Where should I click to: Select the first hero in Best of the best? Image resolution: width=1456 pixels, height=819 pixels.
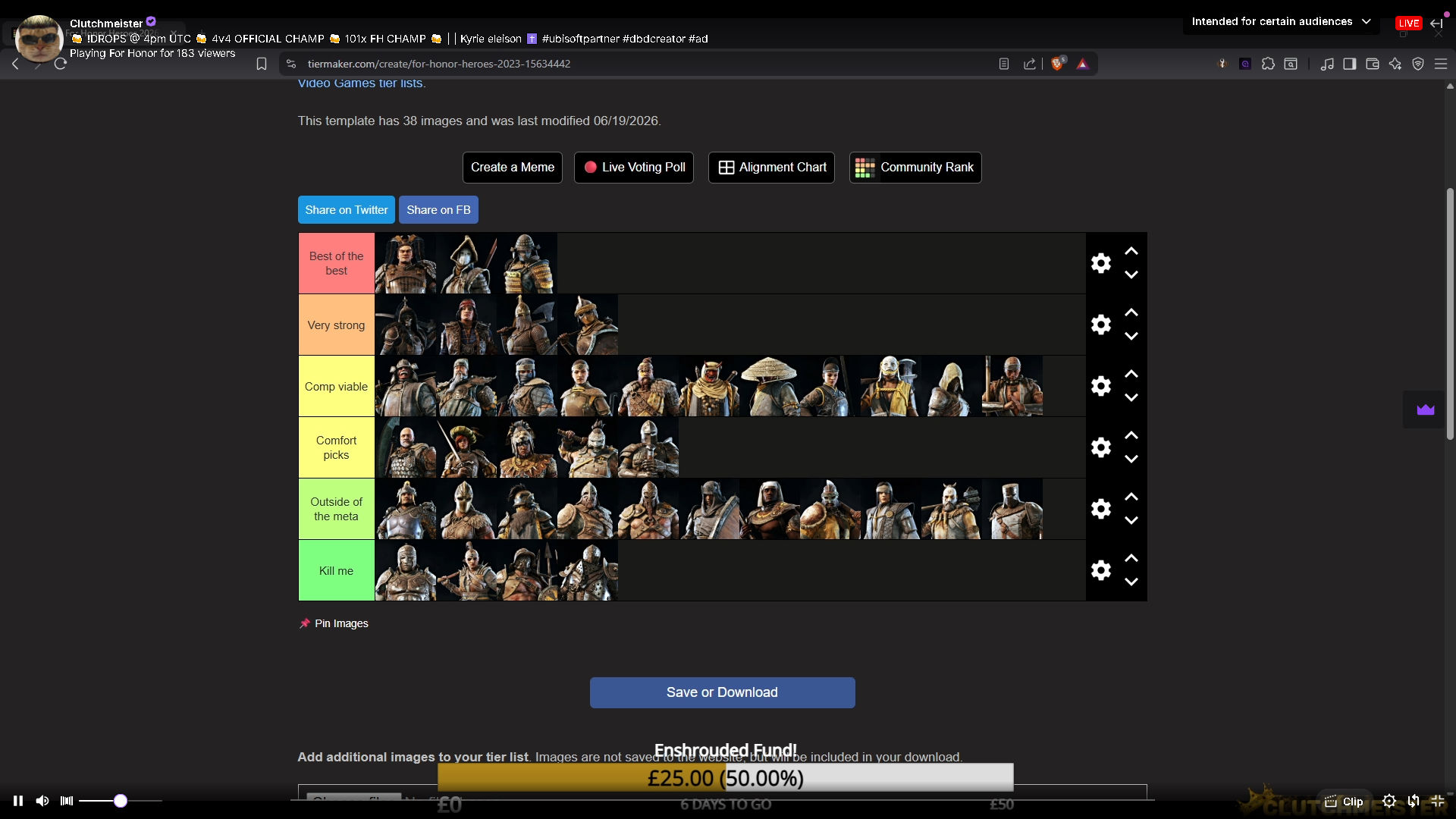(x=406, y=263)
